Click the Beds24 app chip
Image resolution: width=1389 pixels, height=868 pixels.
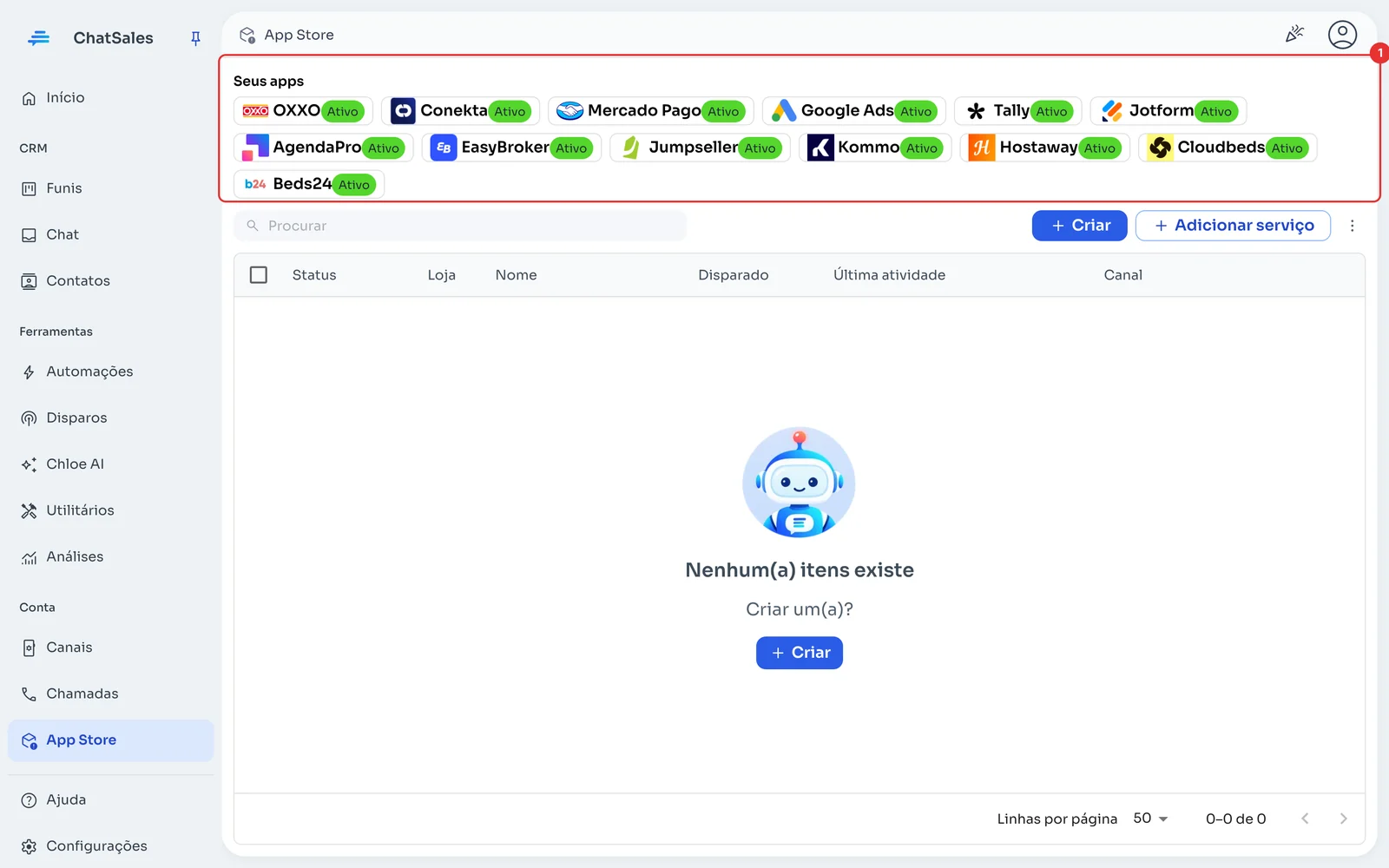click(x=308, y=184)
